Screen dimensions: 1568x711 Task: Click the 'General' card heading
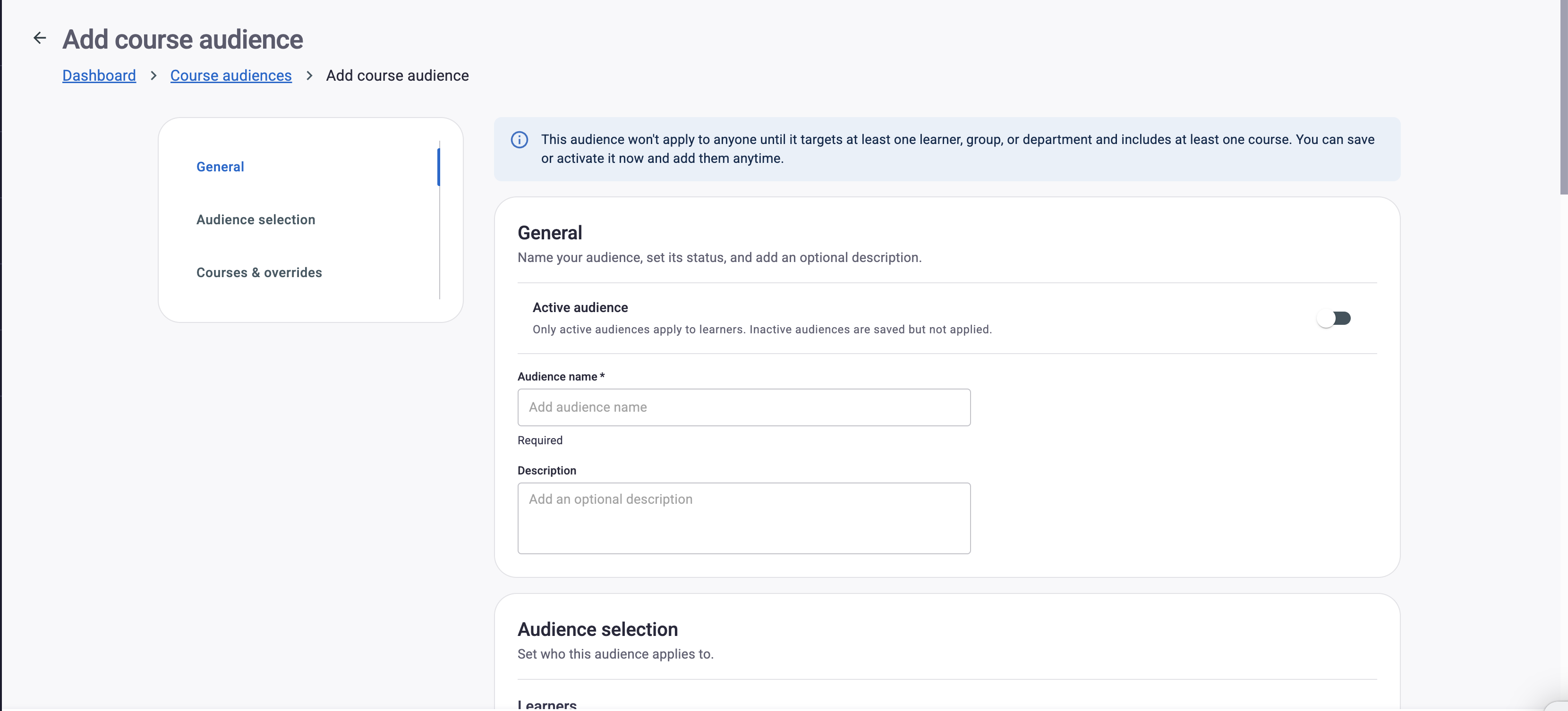click(x=550, y=233)
